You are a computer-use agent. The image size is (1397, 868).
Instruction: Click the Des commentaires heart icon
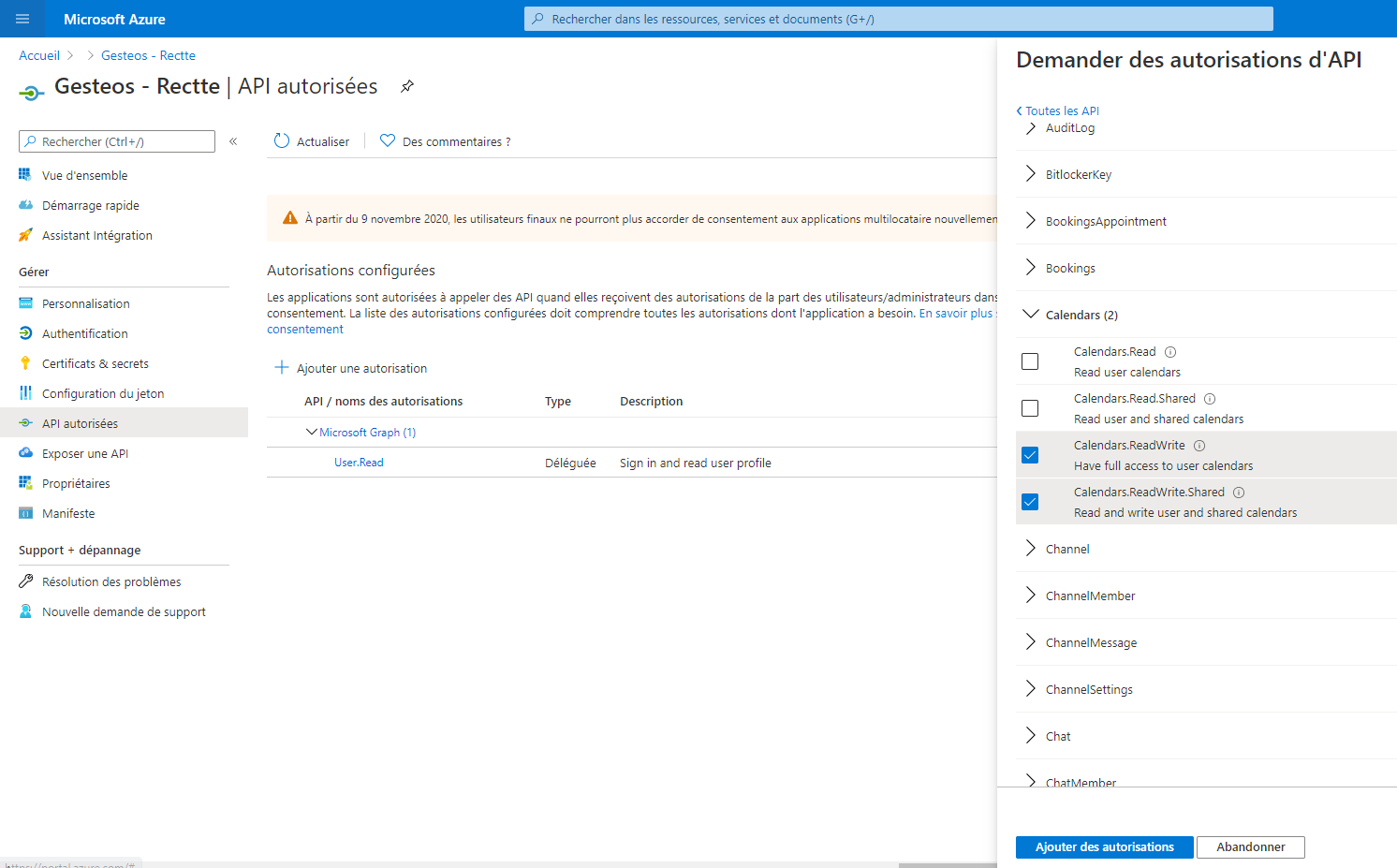[388, 141]
